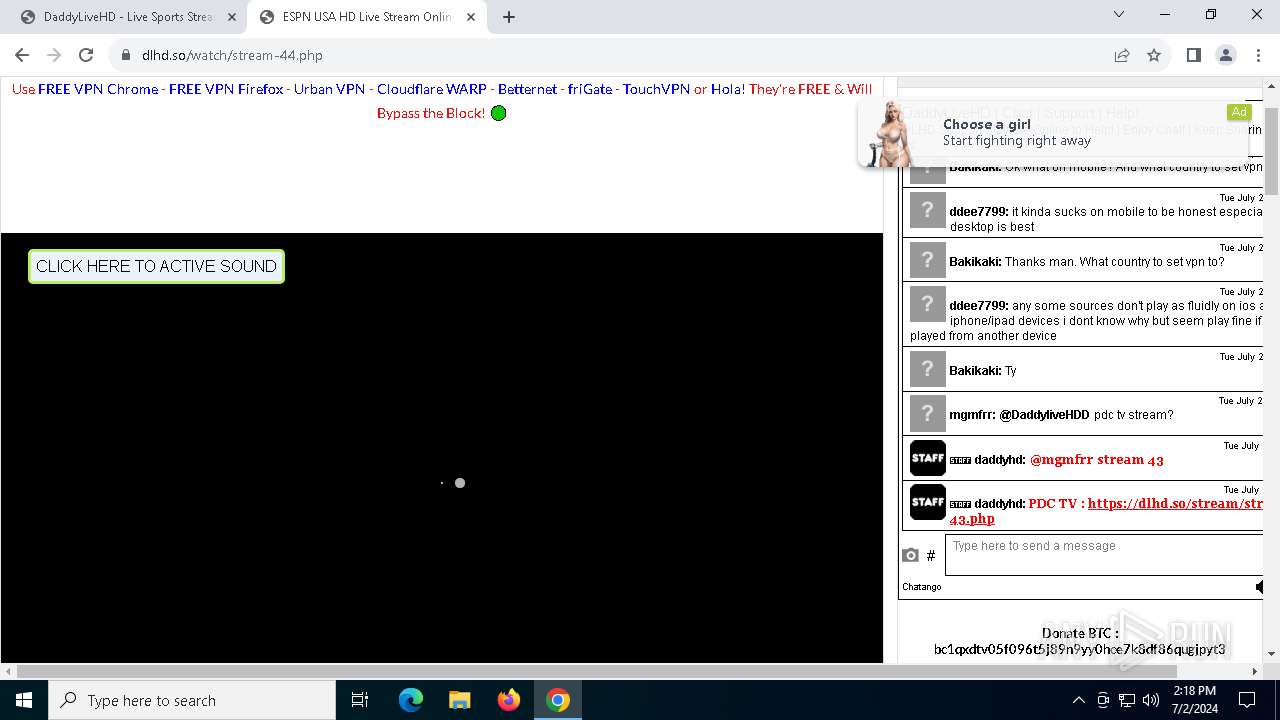Image resolution: width=1280 pixels, height=720 pixels.
Task: Close the DaddyLiveHD tab
Action: point(232,17)
